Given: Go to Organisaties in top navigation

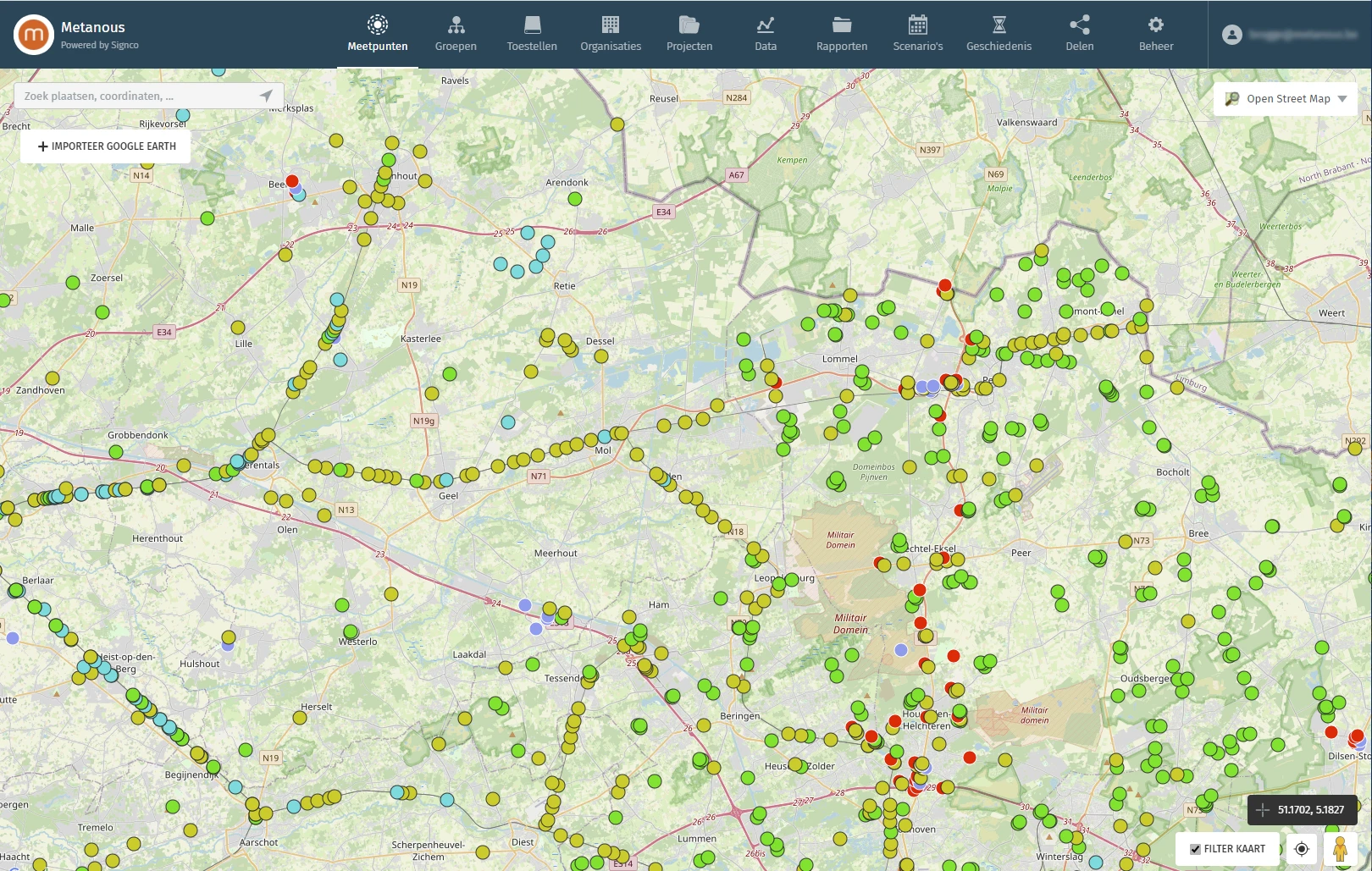Looking at the screenshot, I should pyautogui.click(x=611, y=35).
